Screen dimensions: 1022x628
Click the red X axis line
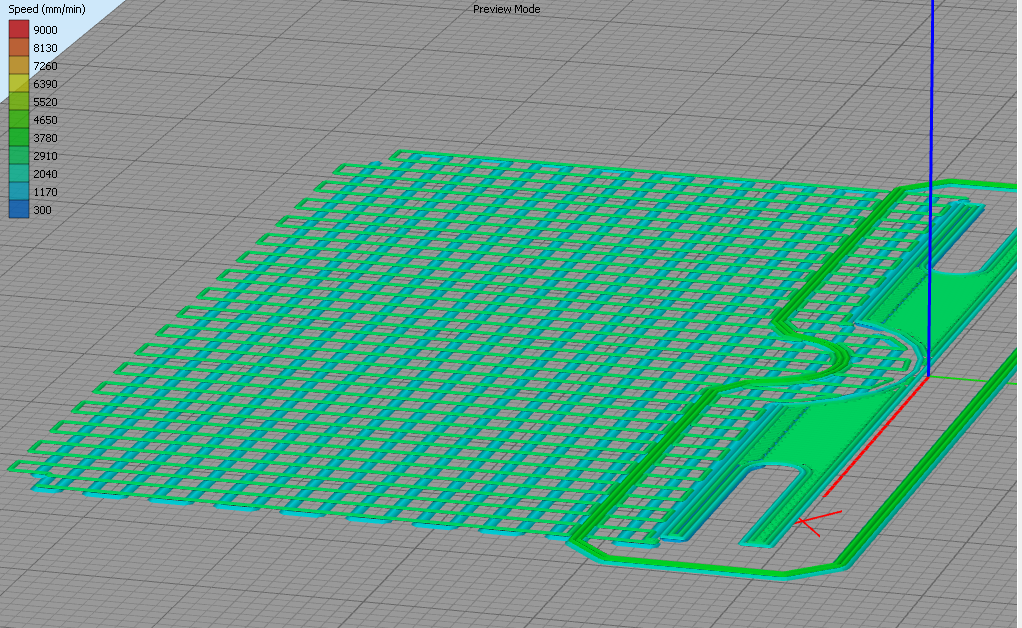tap(875, 436)
